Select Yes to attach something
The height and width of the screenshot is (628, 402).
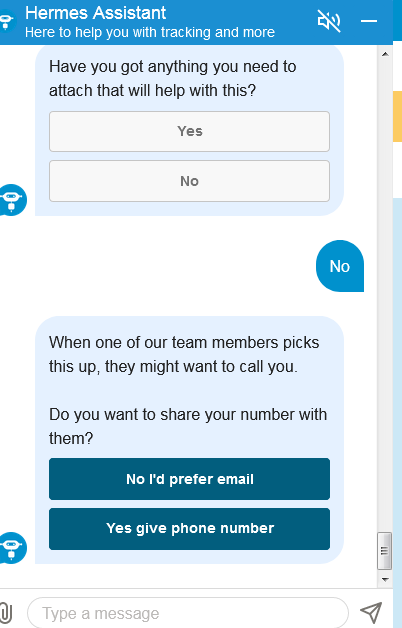189,131
